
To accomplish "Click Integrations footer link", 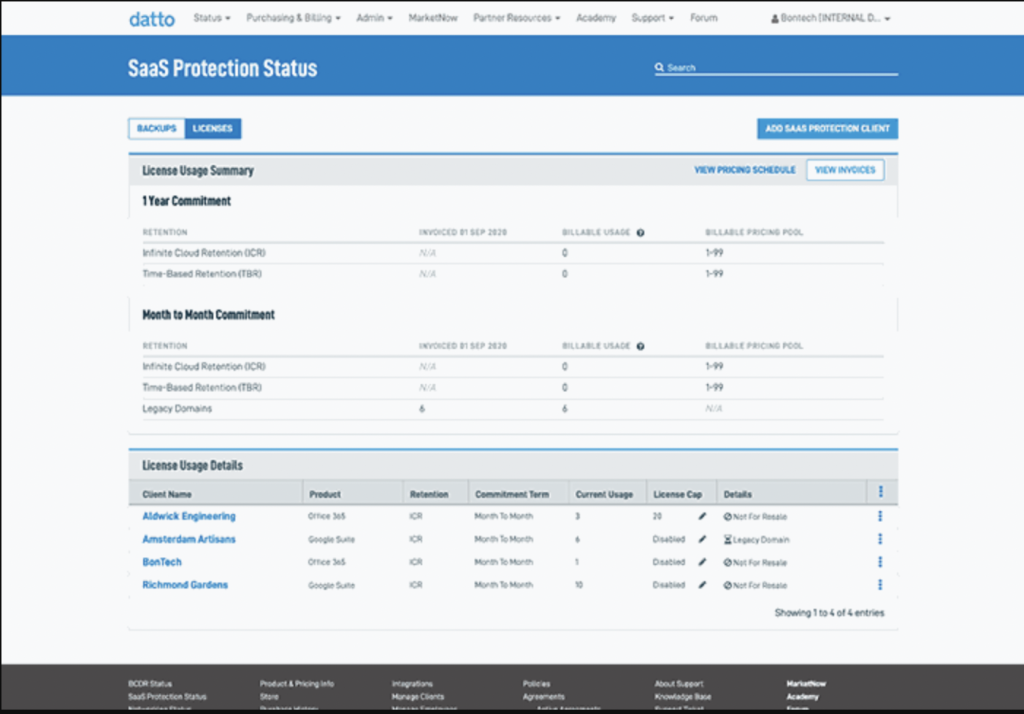I will pos(412,684).
